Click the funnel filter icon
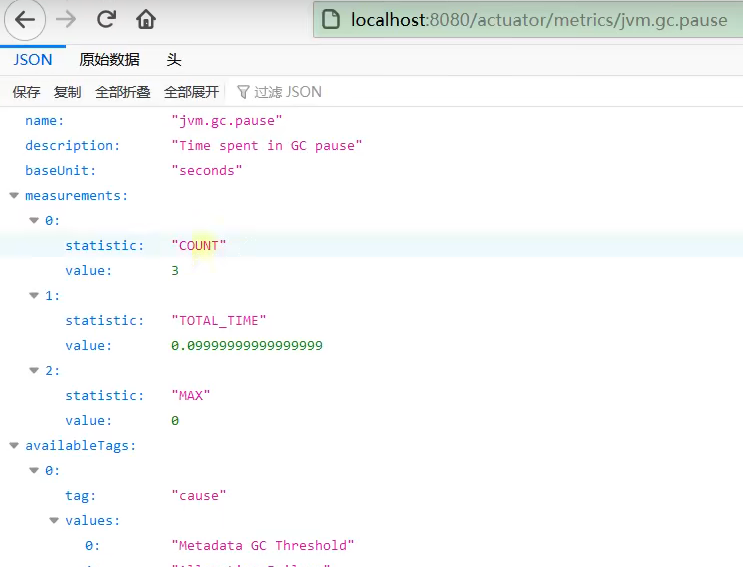 coord(243,92)
